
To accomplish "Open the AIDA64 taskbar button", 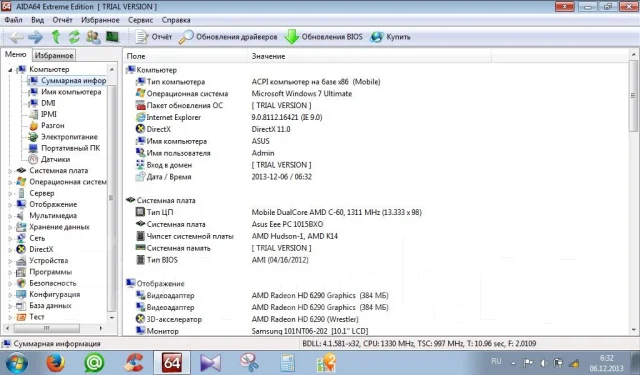I will click(x=172, y=362).
